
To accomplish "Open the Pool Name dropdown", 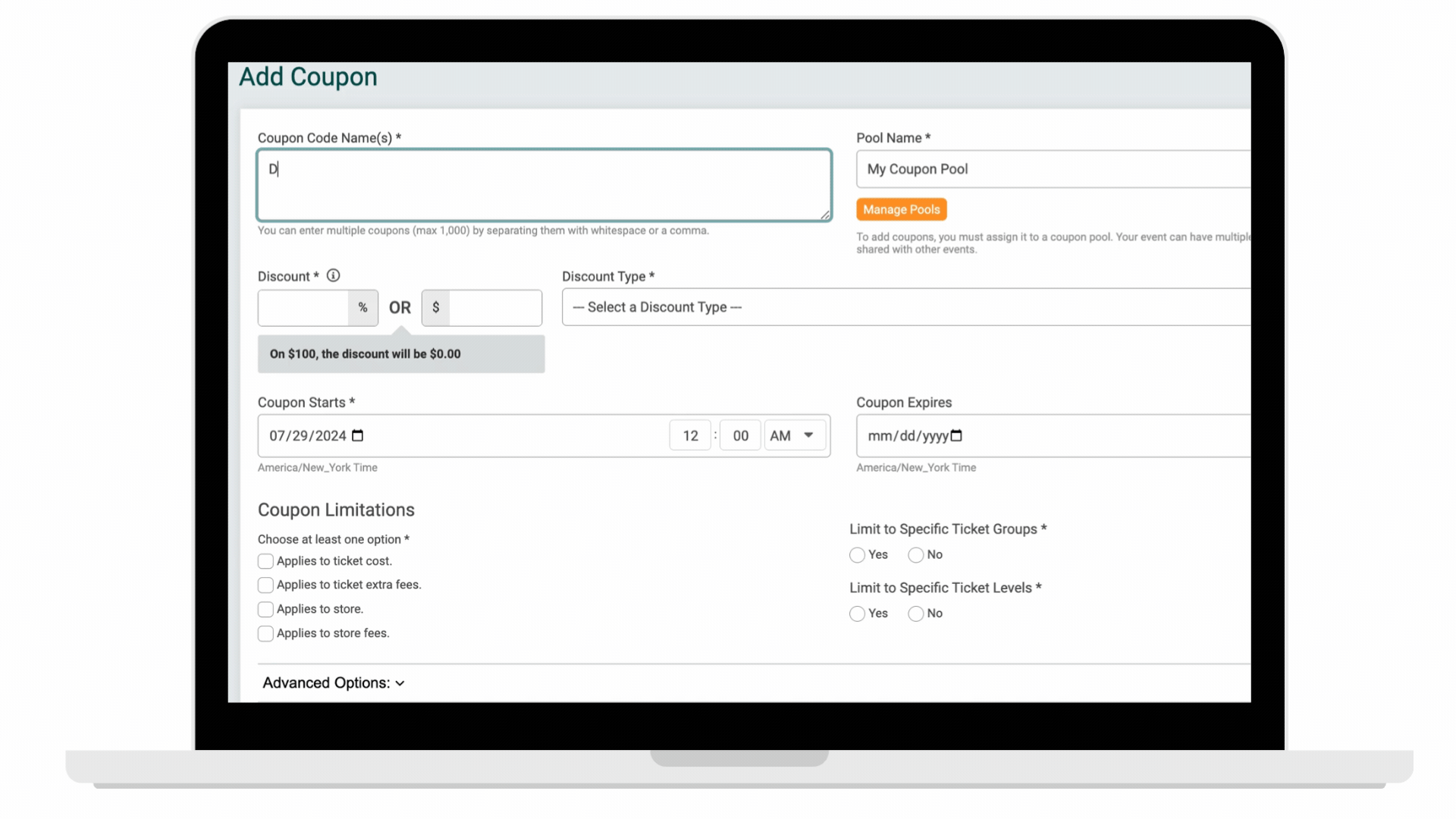I will [1053, 169].
